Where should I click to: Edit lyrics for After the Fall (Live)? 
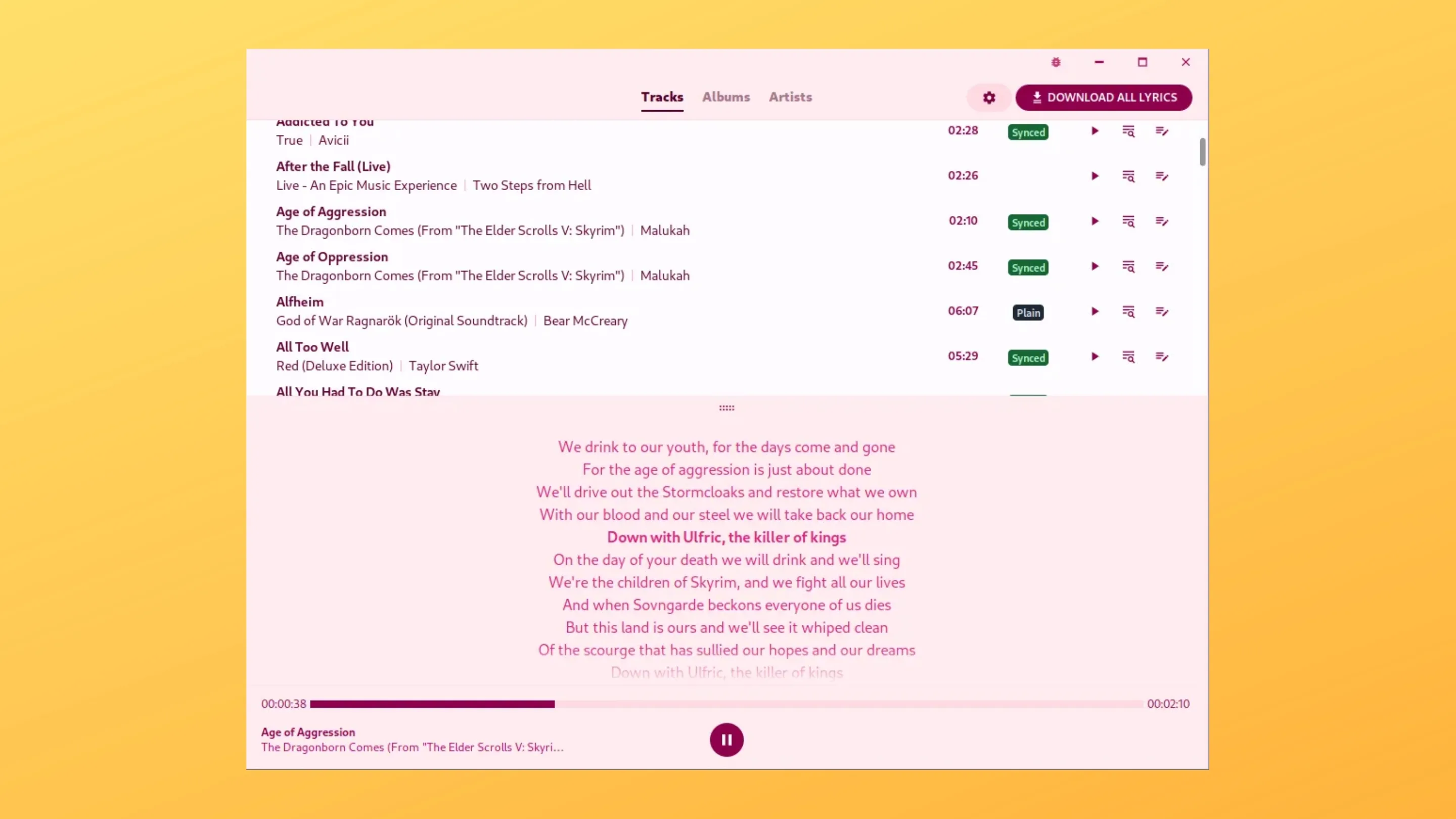[1162, 176]
